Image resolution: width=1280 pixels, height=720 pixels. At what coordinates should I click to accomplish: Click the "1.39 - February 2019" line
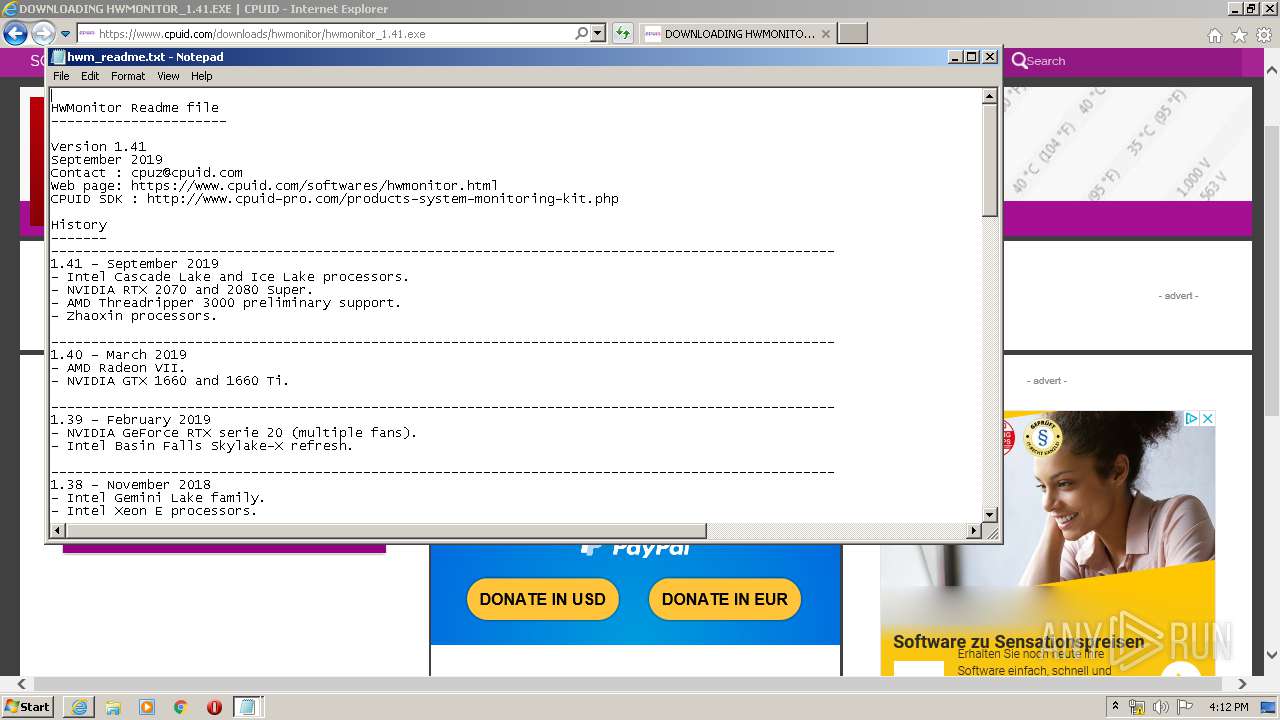coord(131,420)
